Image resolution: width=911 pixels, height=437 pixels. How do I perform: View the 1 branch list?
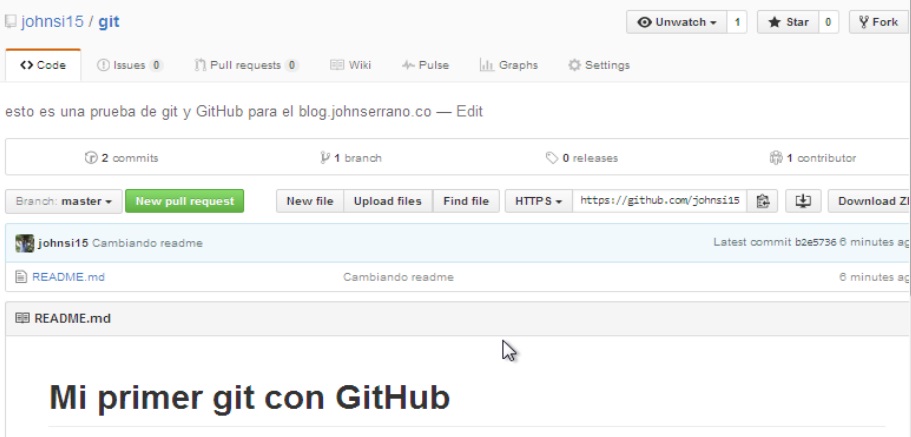click(x=351, y=158)
